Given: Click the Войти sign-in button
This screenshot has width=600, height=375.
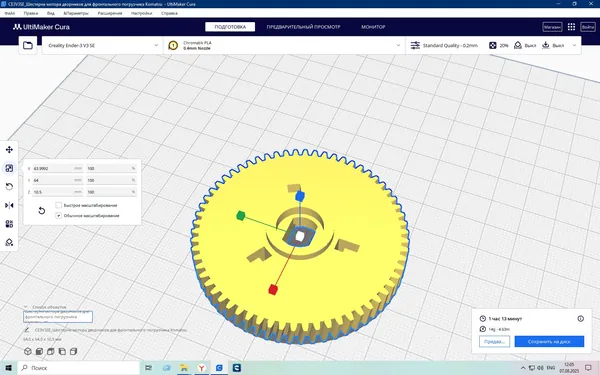Looking at the screenshot, I should click(588, 27).
